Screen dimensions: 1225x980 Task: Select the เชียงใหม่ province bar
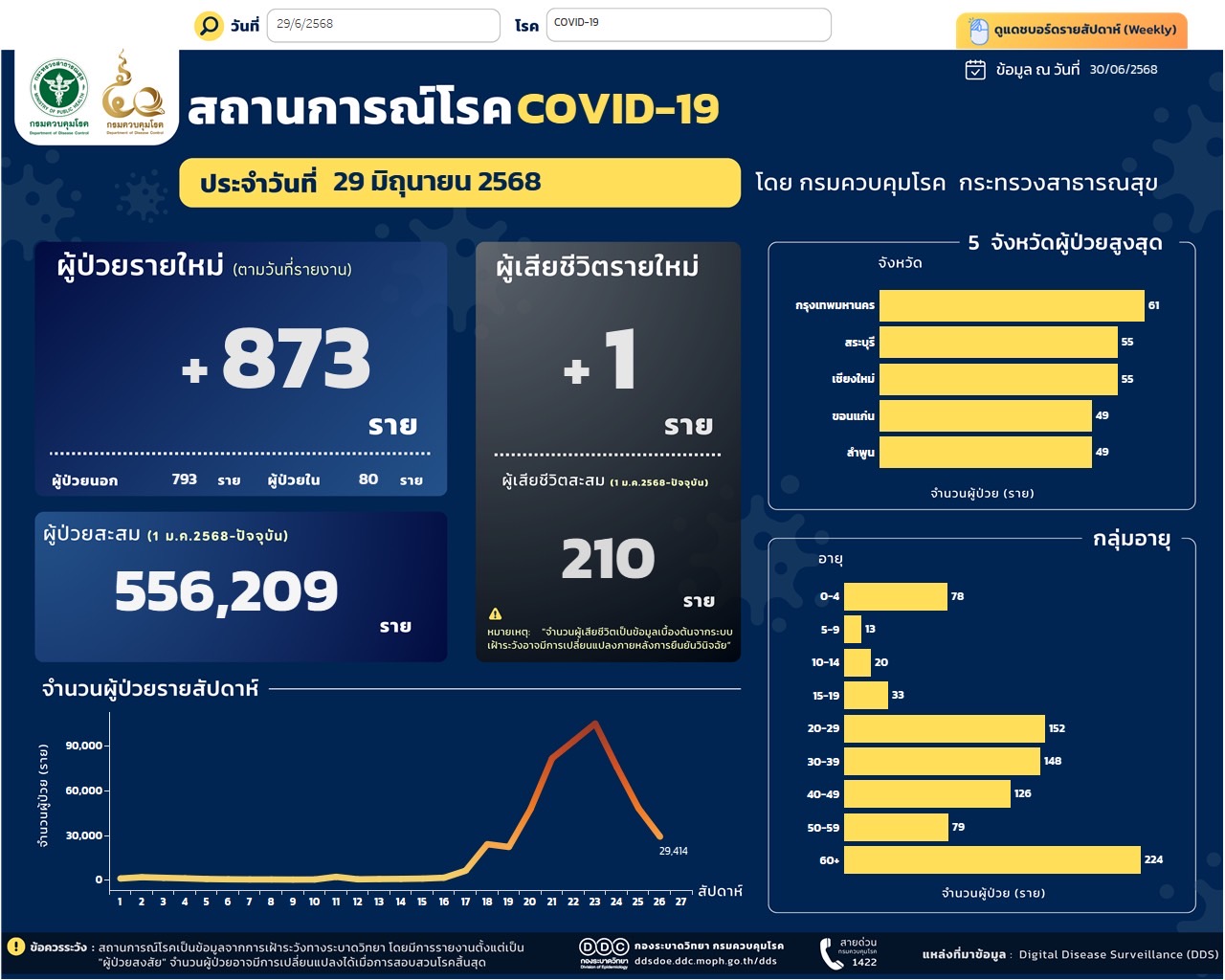(998, 379)
